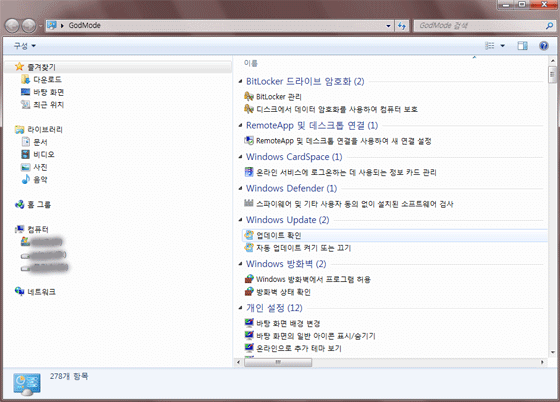Screen dimensions: 560x402
Task: Click the vertical scrollbar thumb
Action: (552, 74)
